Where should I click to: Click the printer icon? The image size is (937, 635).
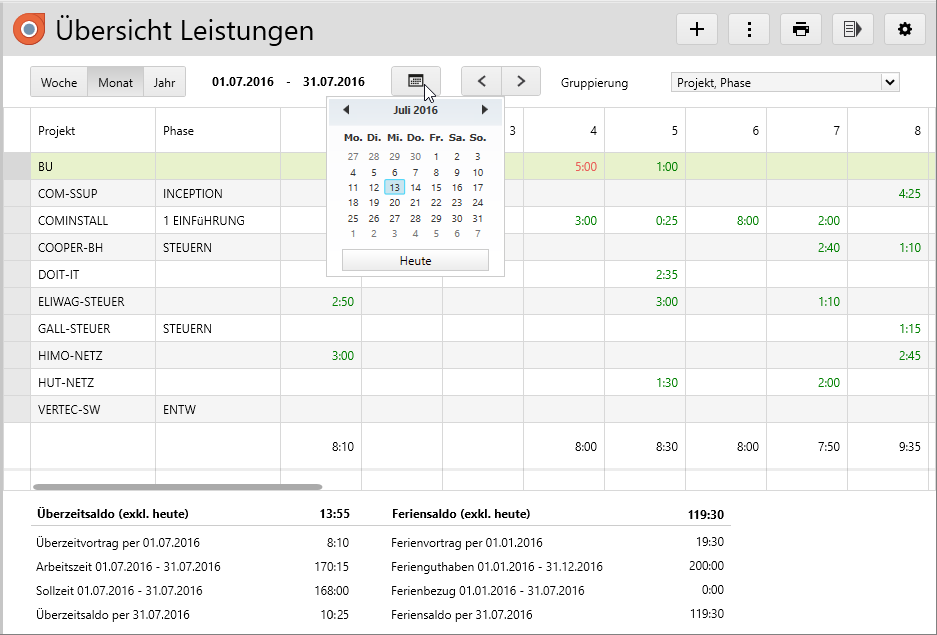pyautogui.click(x=801, y=29)
